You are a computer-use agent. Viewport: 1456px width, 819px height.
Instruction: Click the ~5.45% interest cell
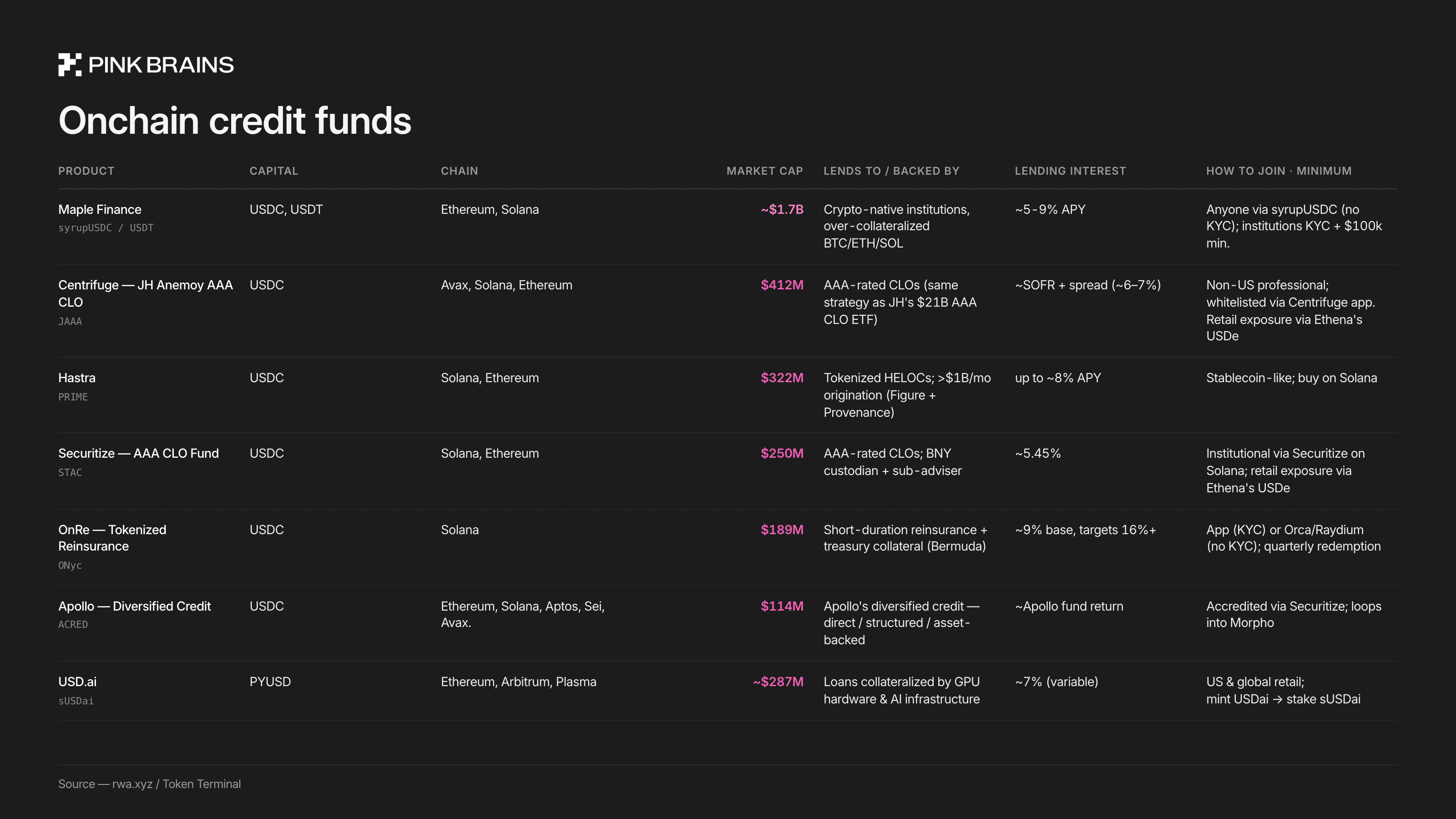(x=1038, y=453)
